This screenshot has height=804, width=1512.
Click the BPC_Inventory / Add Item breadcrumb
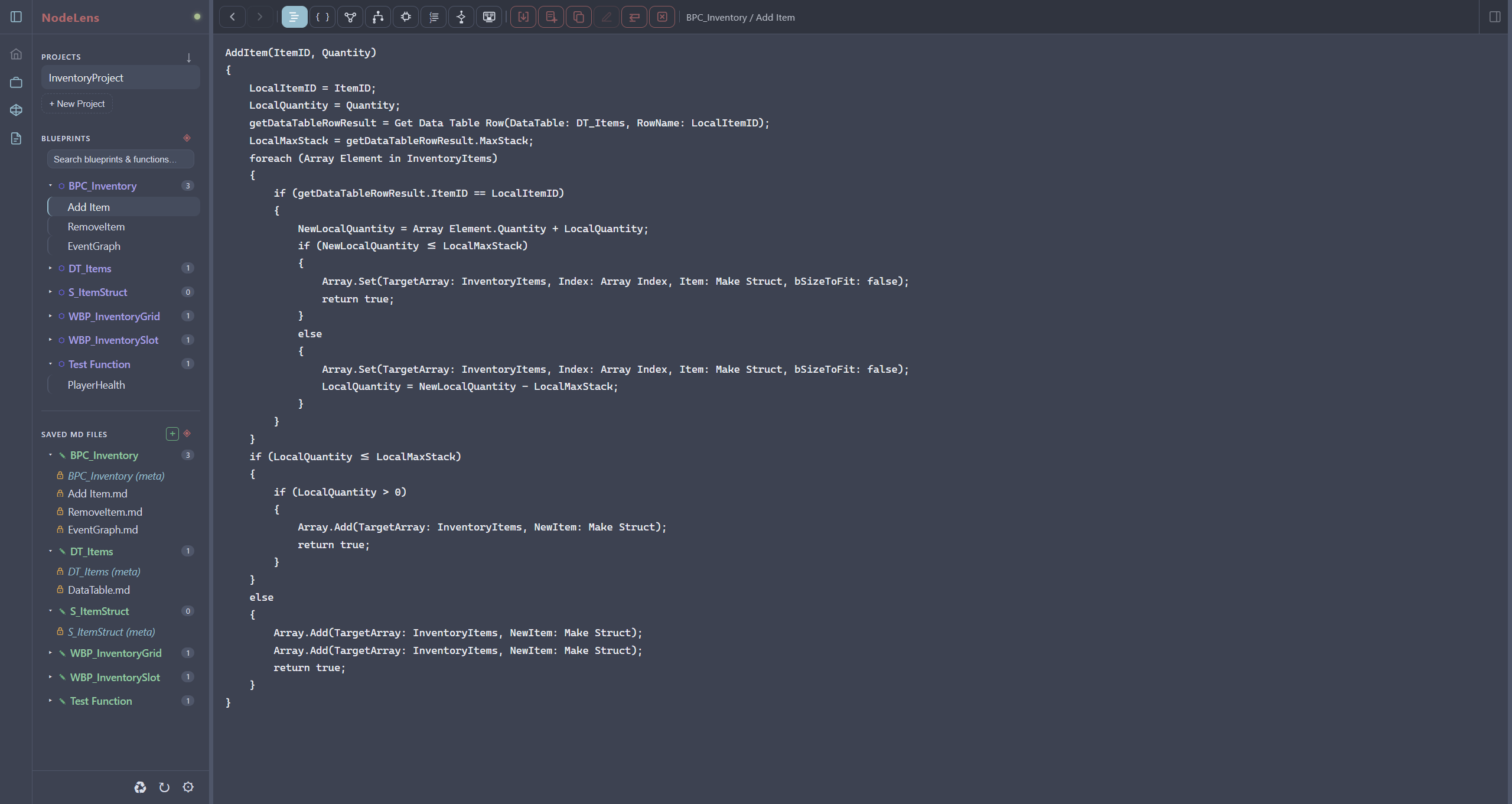coord(740,18)
